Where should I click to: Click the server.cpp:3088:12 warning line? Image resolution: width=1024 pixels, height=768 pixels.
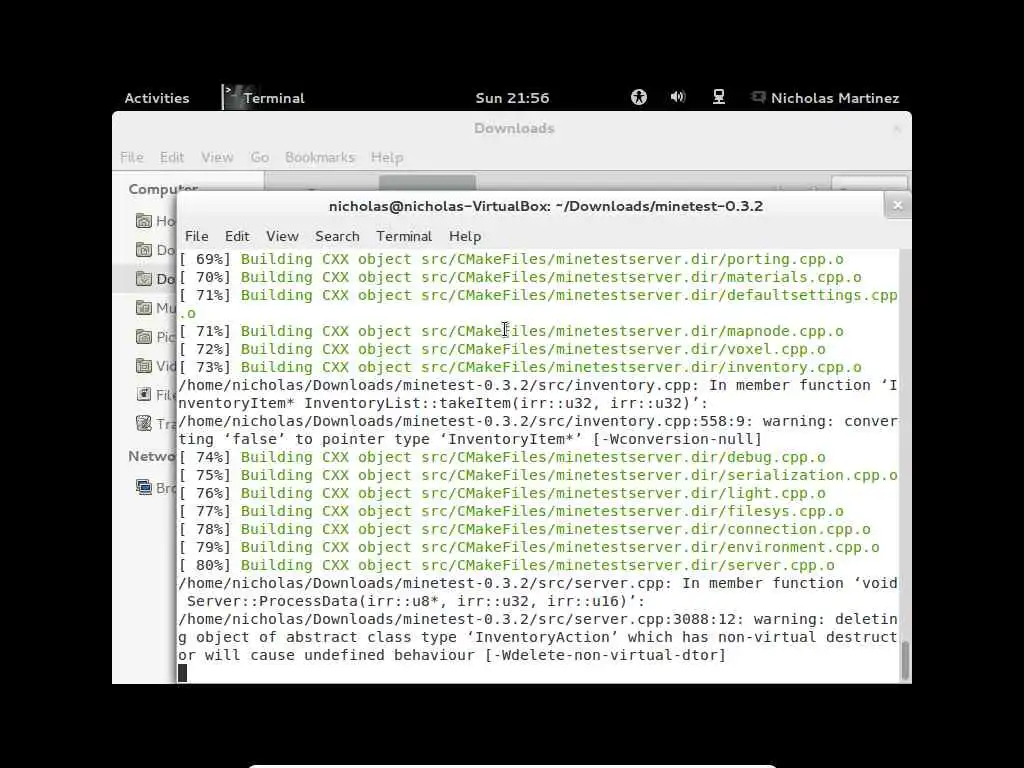point(538,619)
